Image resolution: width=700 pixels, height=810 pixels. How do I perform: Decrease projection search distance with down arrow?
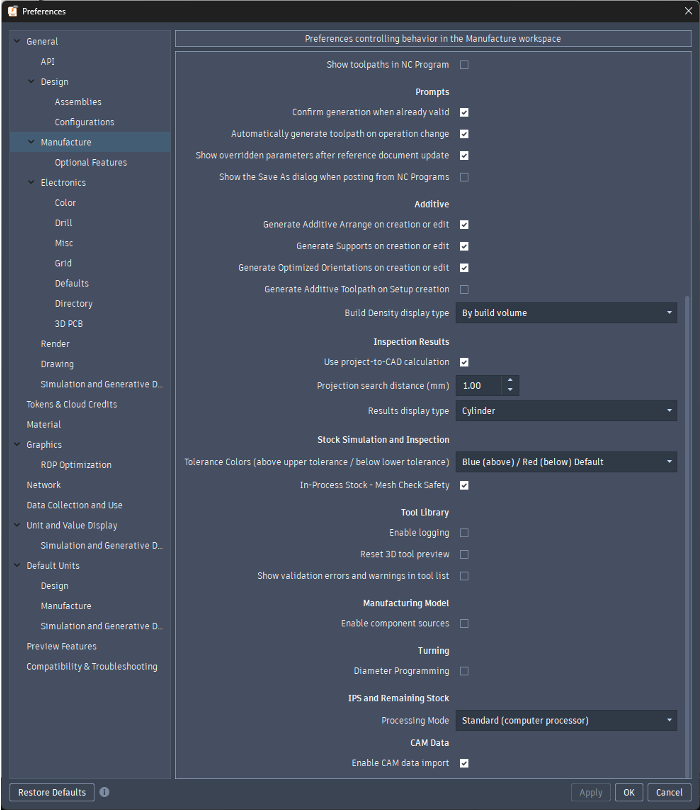point(510,390)
